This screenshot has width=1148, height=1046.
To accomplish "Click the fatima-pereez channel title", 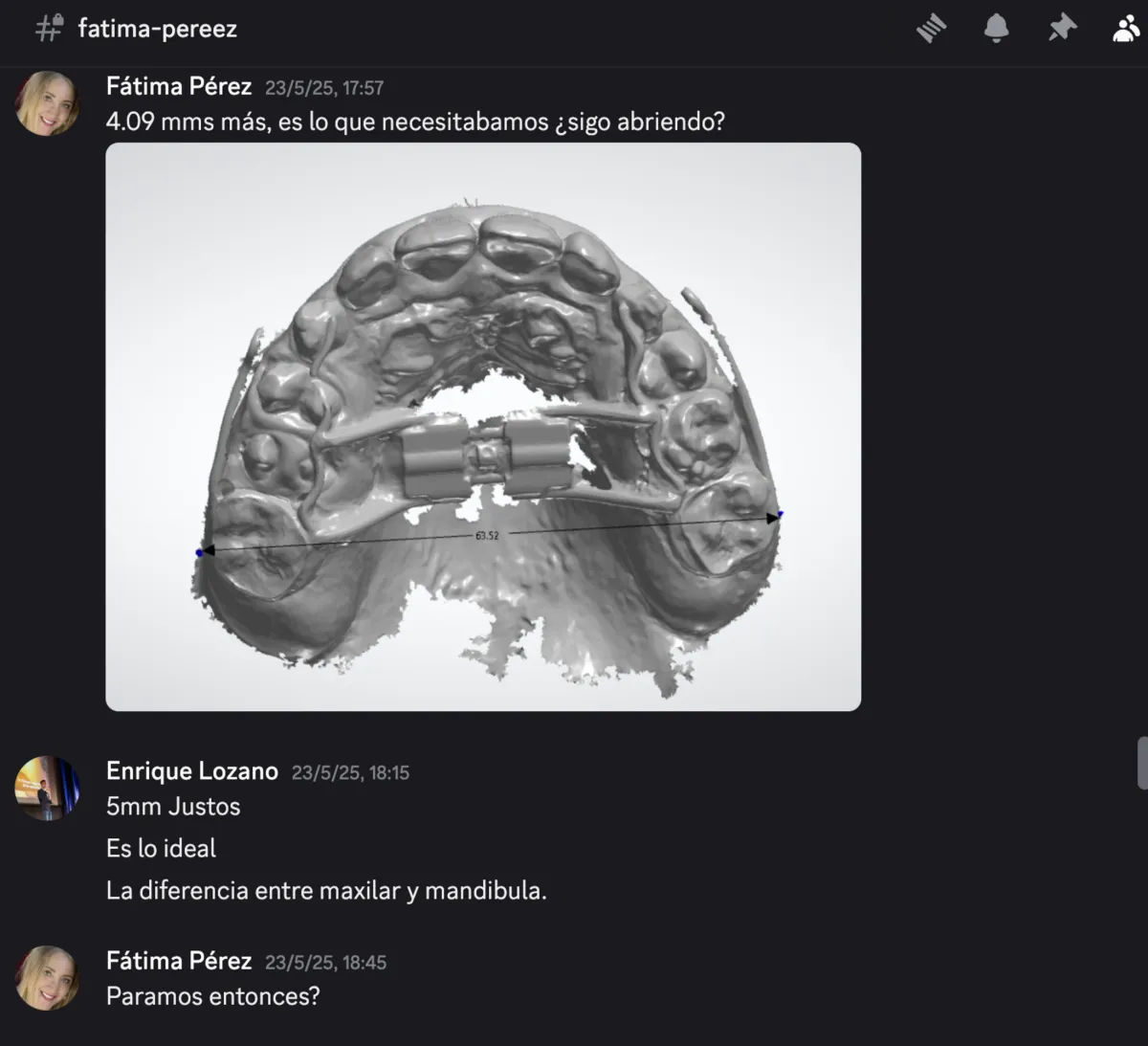I will (x=157, y=29).
